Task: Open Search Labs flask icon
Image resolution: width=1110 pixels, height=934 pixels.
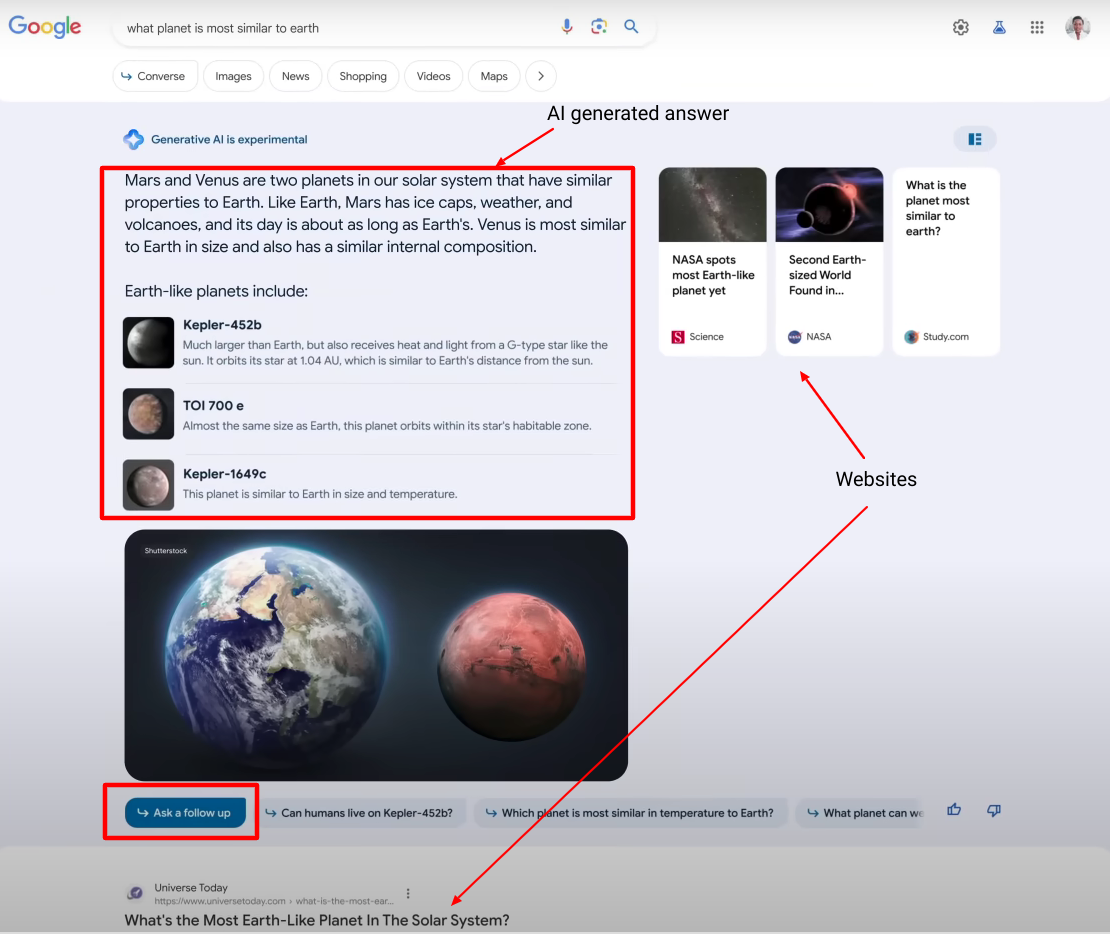Action: pyautogui.click(x=999, y=28)
